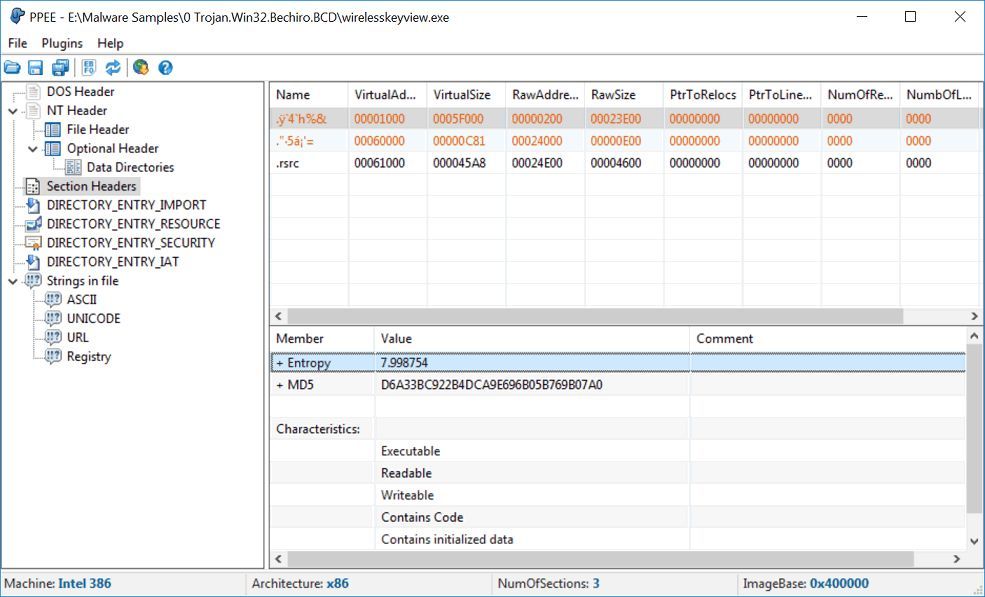Screen dimensions: 985x597
Task: Click the dual-screen toolbar icon
Action: pos(60,67)
